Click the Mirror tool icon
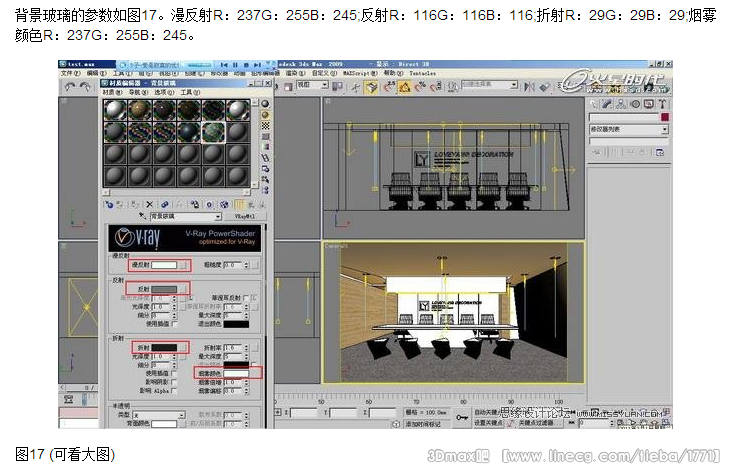Viewport: 749px width, 473px height. tap(529, 87)
